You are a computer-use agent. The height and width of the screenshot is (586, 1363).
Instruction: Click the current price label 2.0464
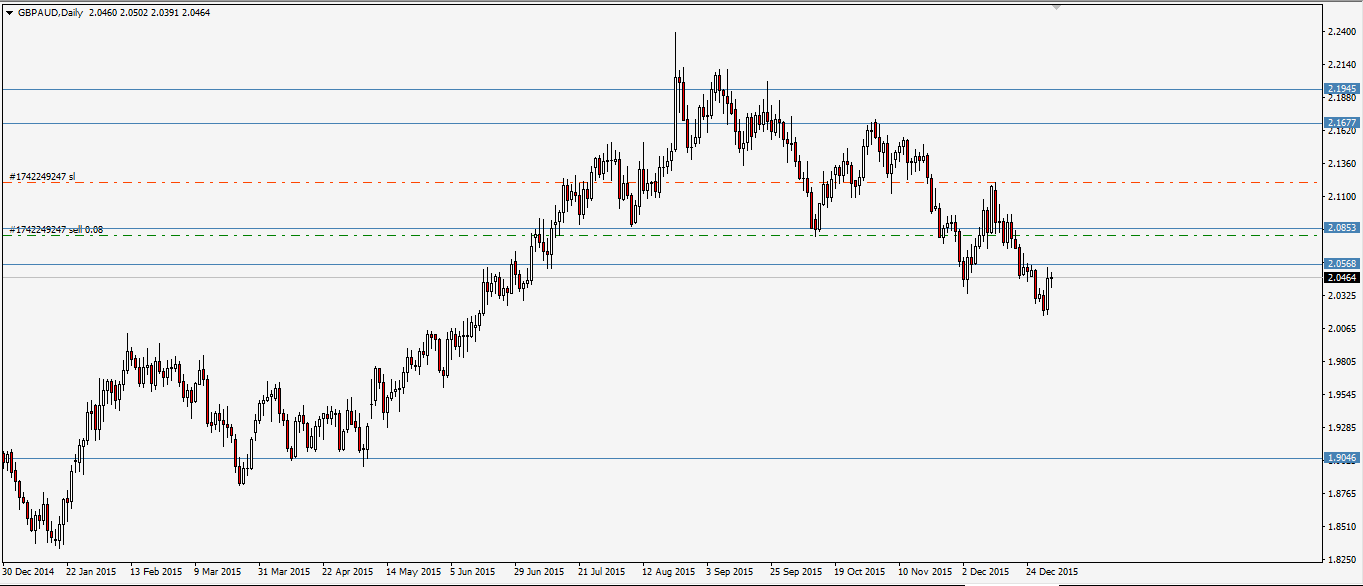(x=1341, y=277)
